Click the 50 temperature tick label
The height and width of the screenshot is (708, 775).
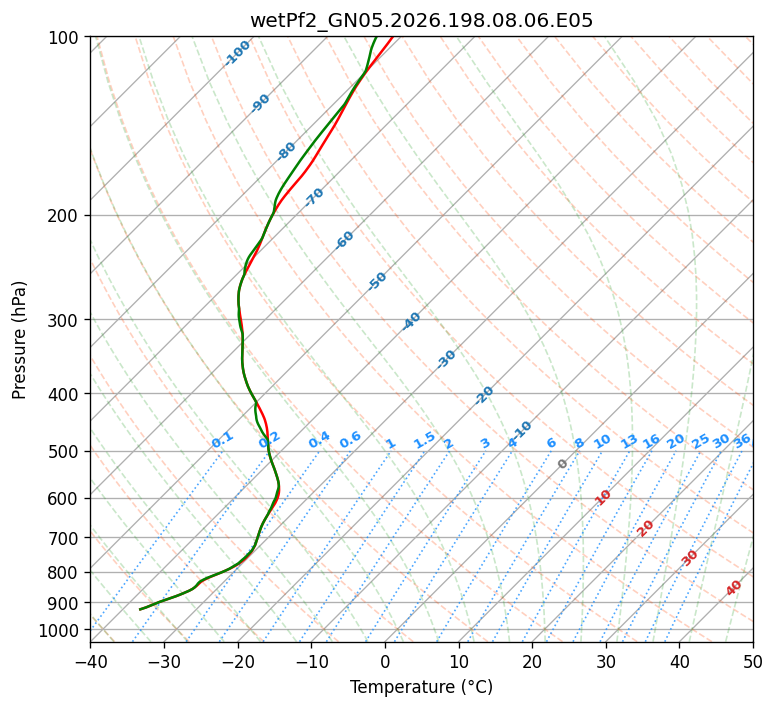click(x=753, y=661)
